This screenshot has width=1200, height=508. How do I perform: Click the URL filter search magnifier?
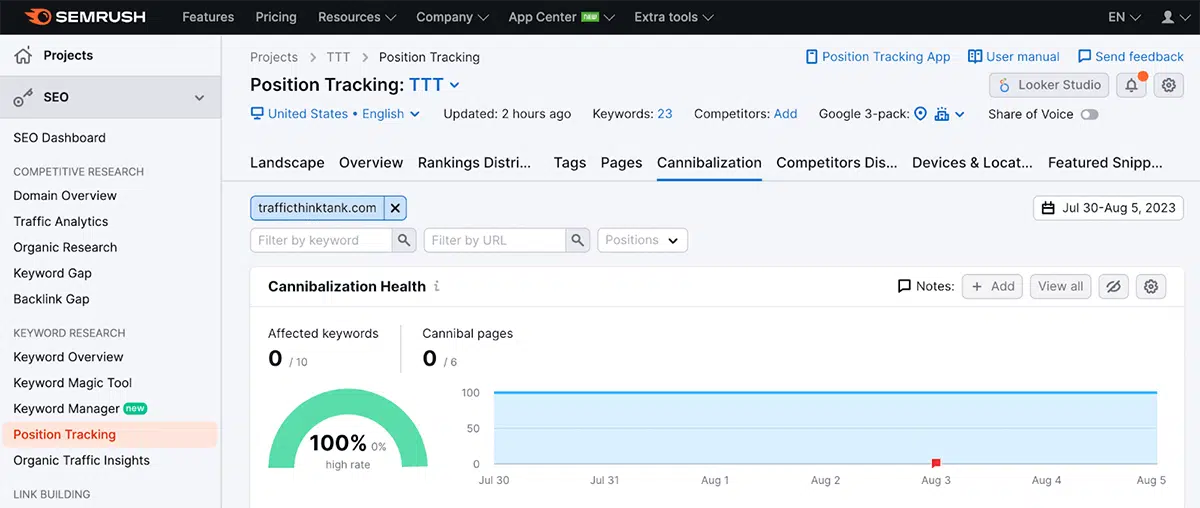578,240
